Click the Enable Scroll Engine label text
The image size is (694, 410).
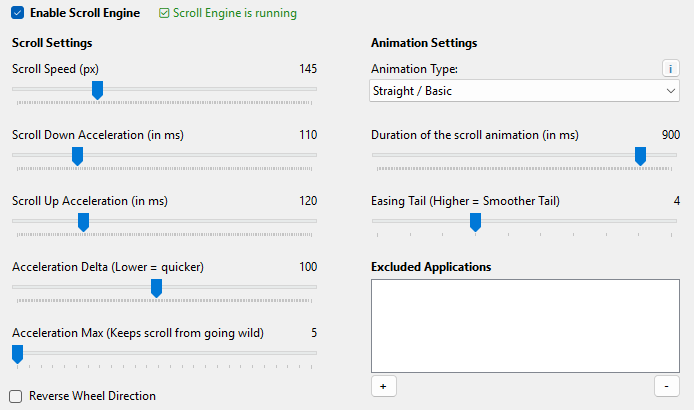point(84,14)
